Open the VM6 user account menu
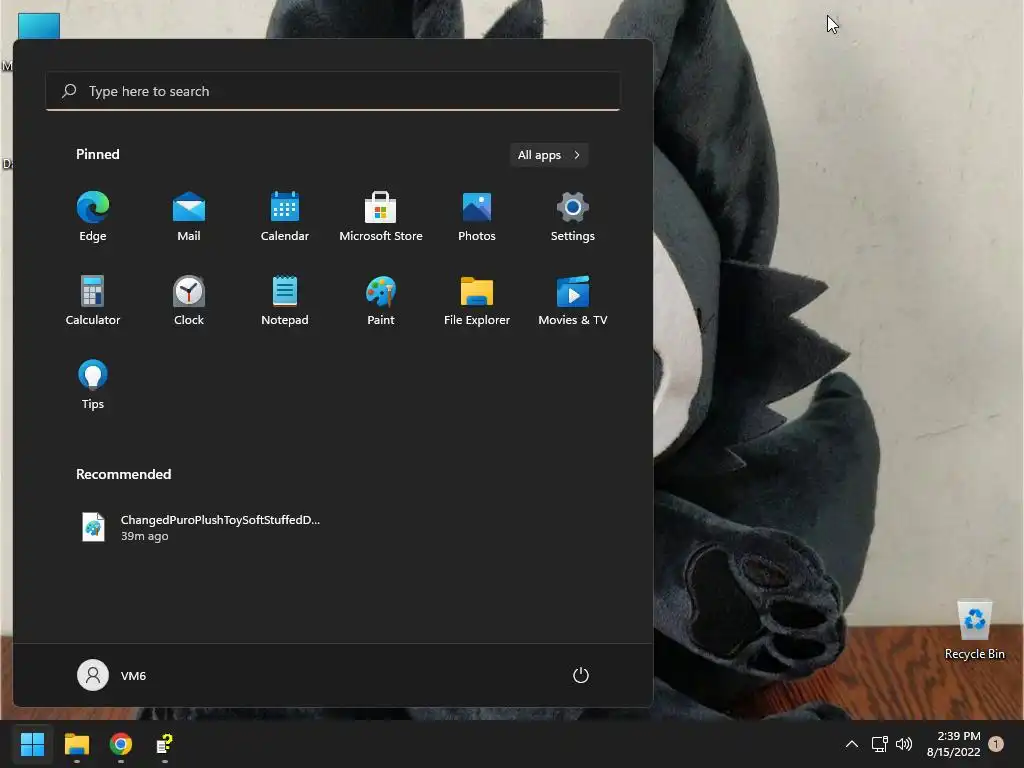This screenshot has height=768, width=1024. click(x=112, y=675)
